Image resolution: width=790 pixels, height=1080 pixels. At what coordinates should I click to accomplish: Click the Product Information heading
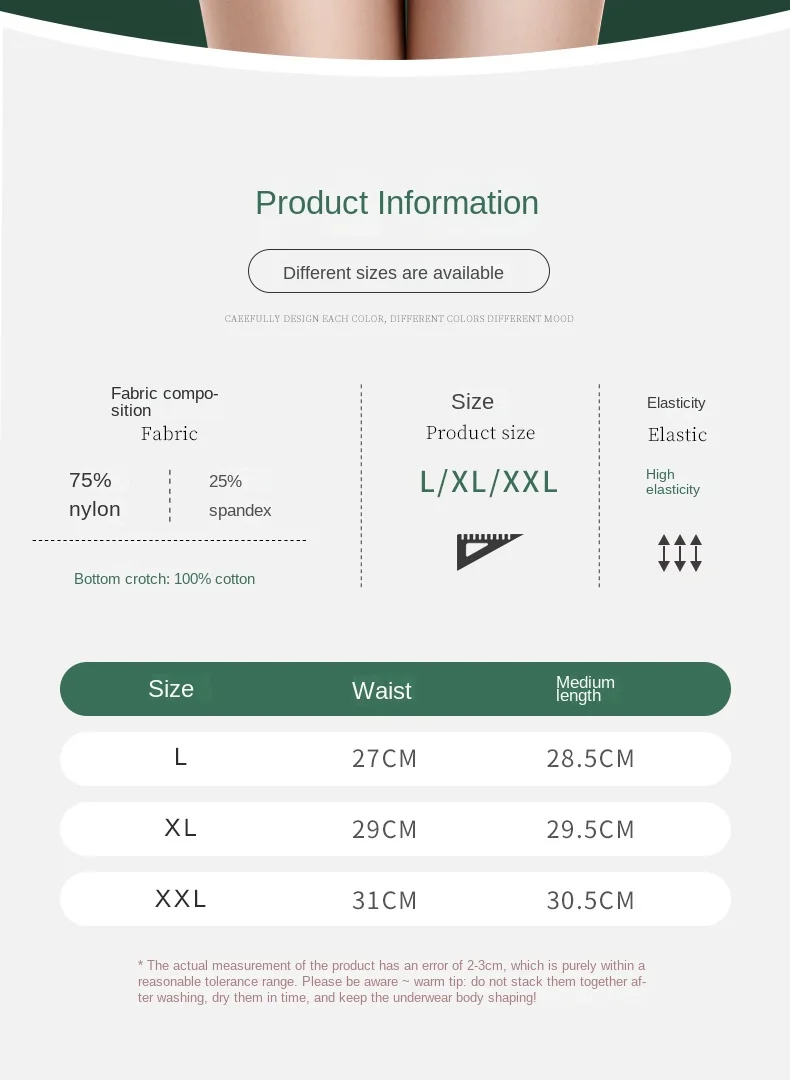click(397, 202)
